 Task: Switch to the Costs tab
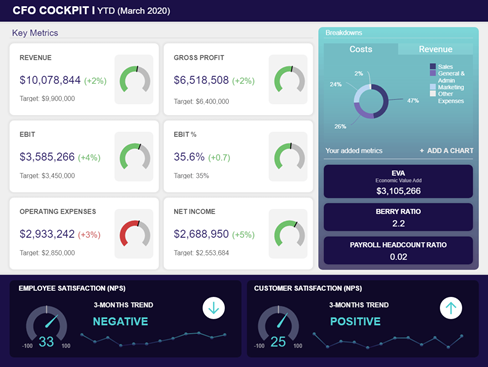pos(361,49)
